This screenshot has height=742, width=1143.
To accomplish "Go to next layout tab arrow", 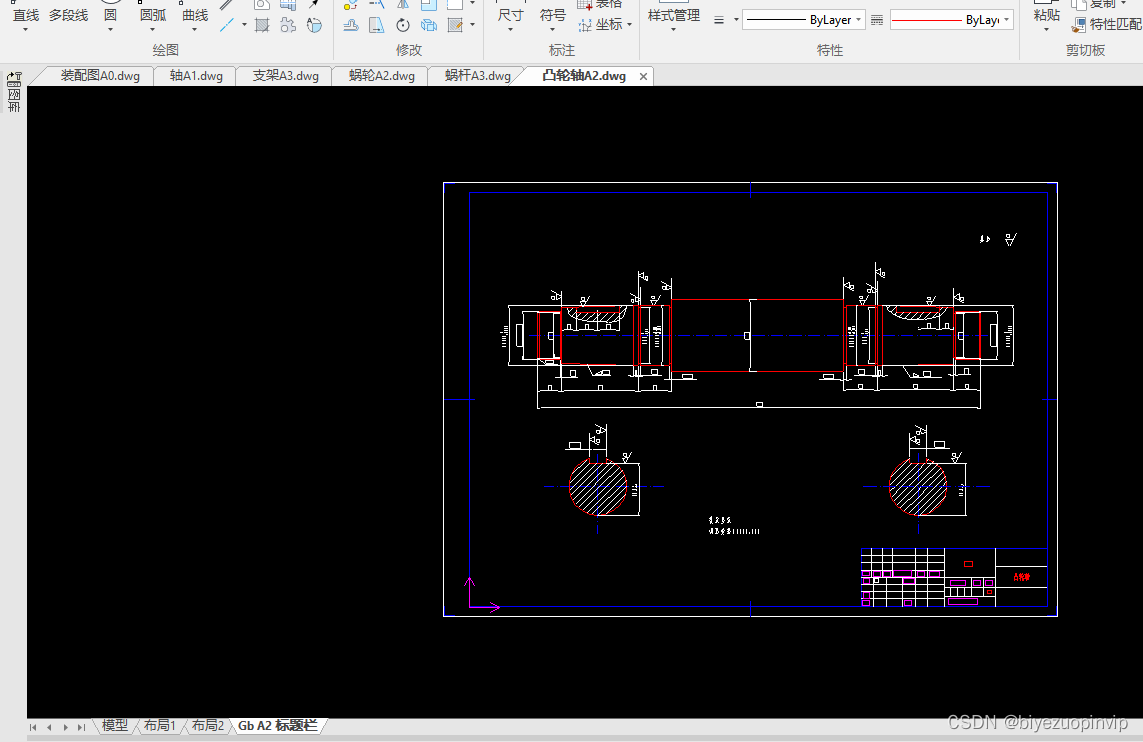I will click(65, 727).
